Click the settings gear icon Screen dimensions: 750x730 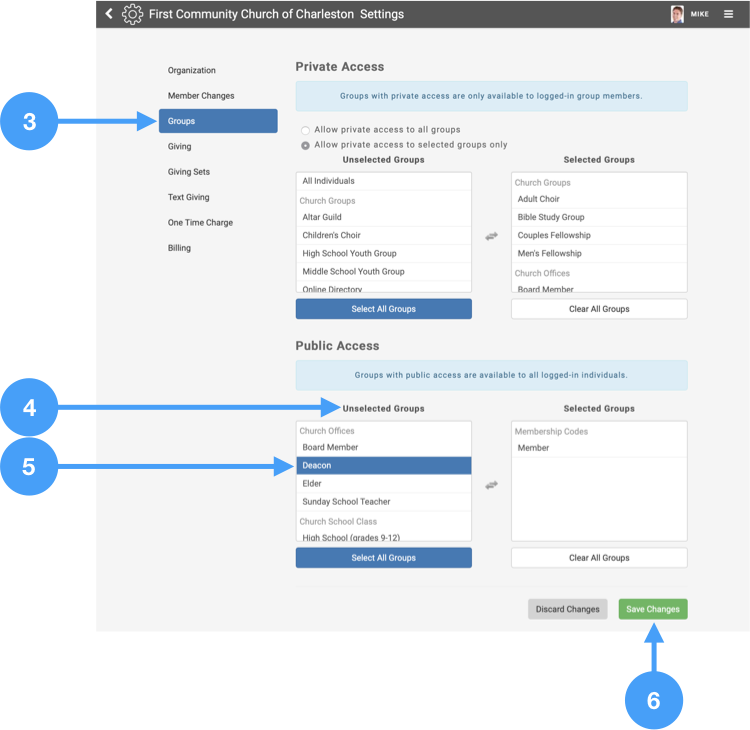[x=132, y=14]
